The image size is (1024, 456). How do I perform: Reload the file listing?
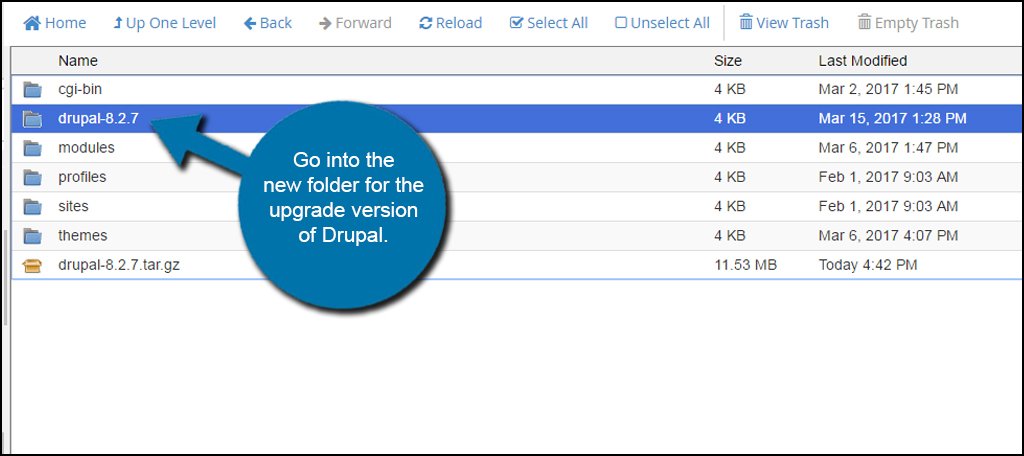pos(451,23)
